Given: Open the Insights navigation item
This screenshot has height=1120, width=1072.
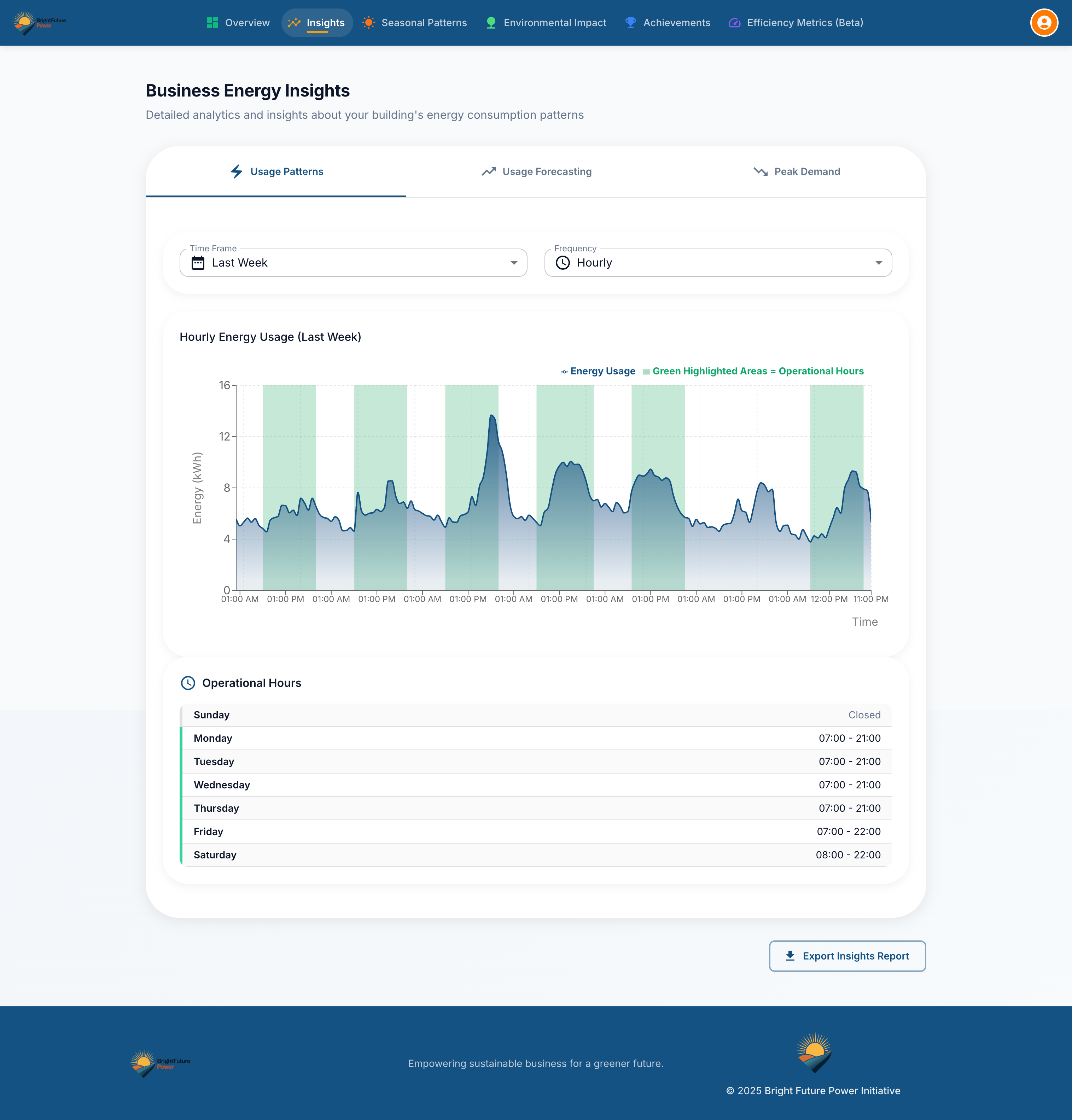Looking at the screenshot, I should pyautogui.click(x=317, y=23).
